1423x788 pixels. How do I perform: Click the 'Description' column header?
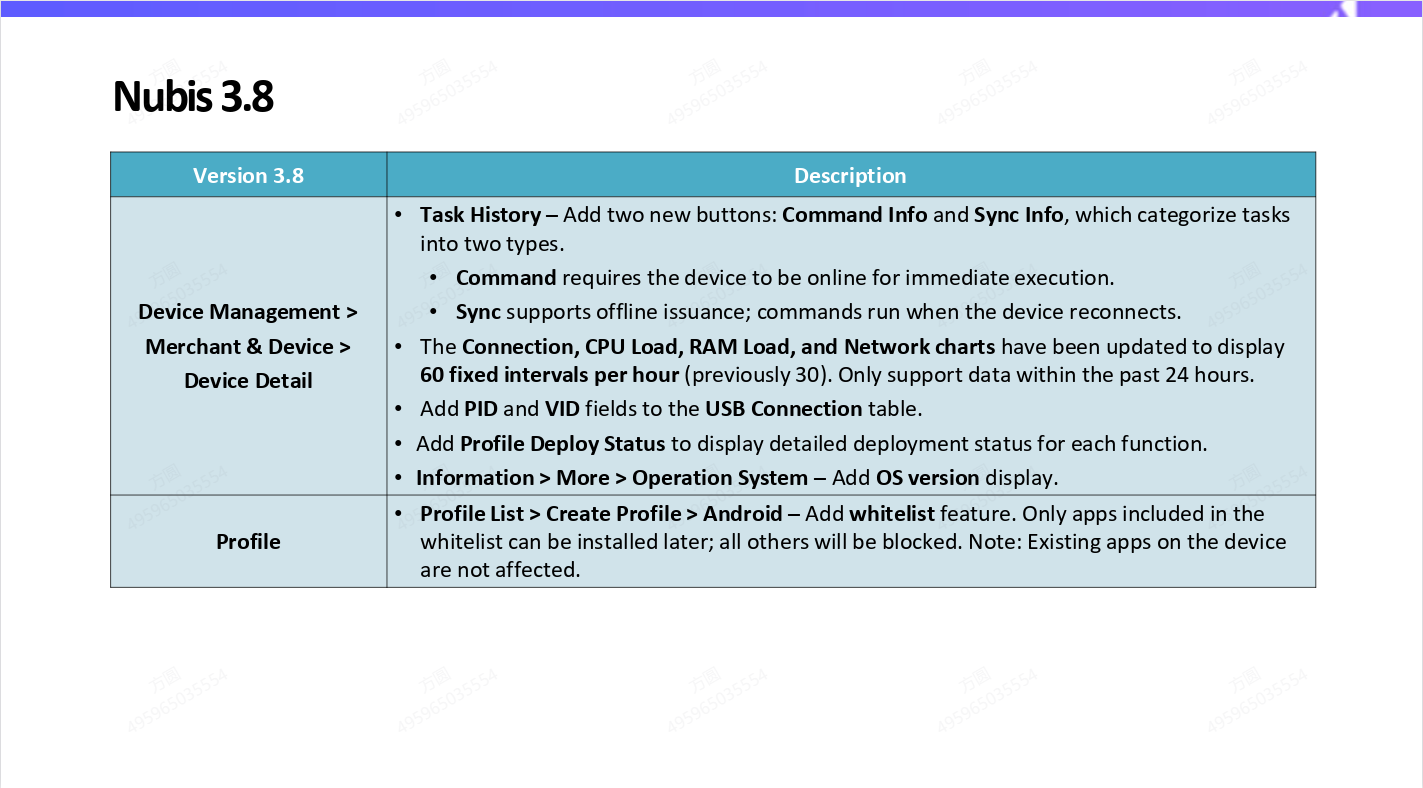(850, 175)
